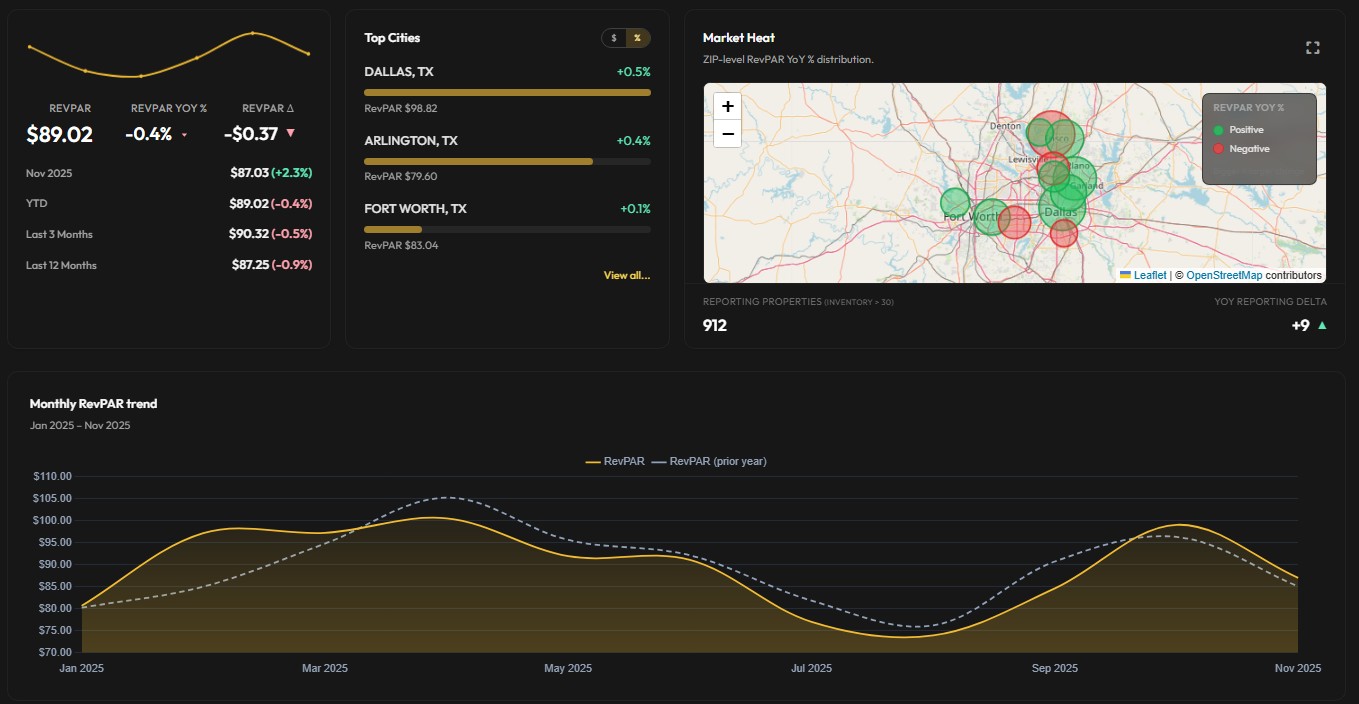Select the dollar icon in Top Cities toggle

(x=614, y=37)
